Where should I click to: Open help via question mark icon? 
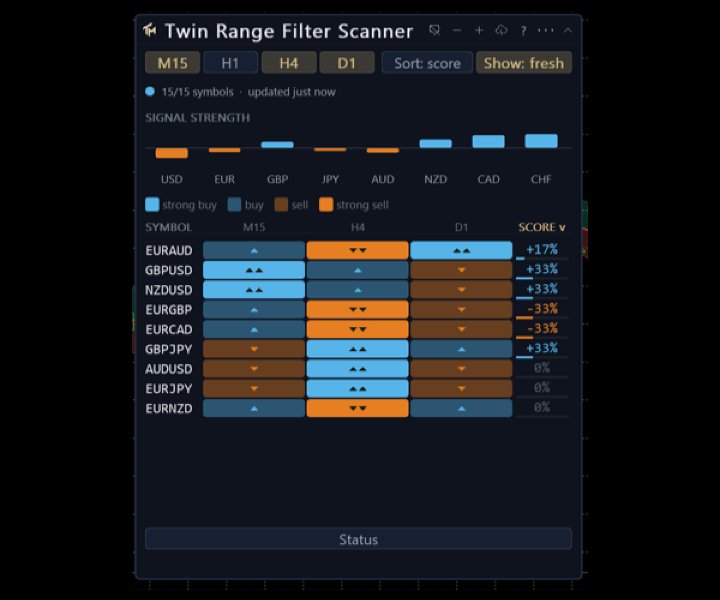tap(523, 31)
